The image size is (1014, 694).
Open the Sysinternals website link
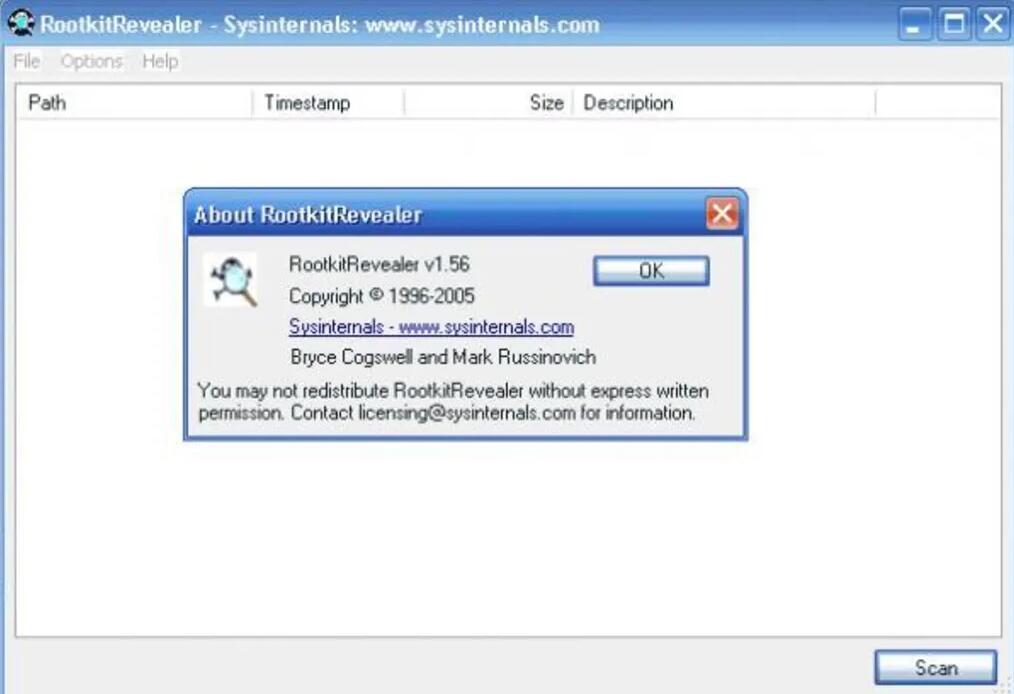pyautogui.click(x=431, y=327)
